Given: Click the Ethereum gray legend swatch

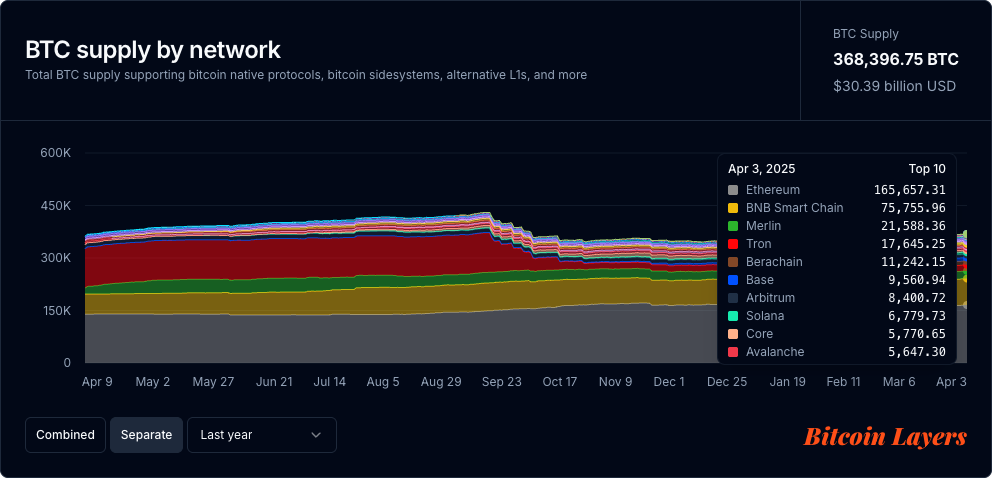Looking at the screenshot, I should click(733, 190).
